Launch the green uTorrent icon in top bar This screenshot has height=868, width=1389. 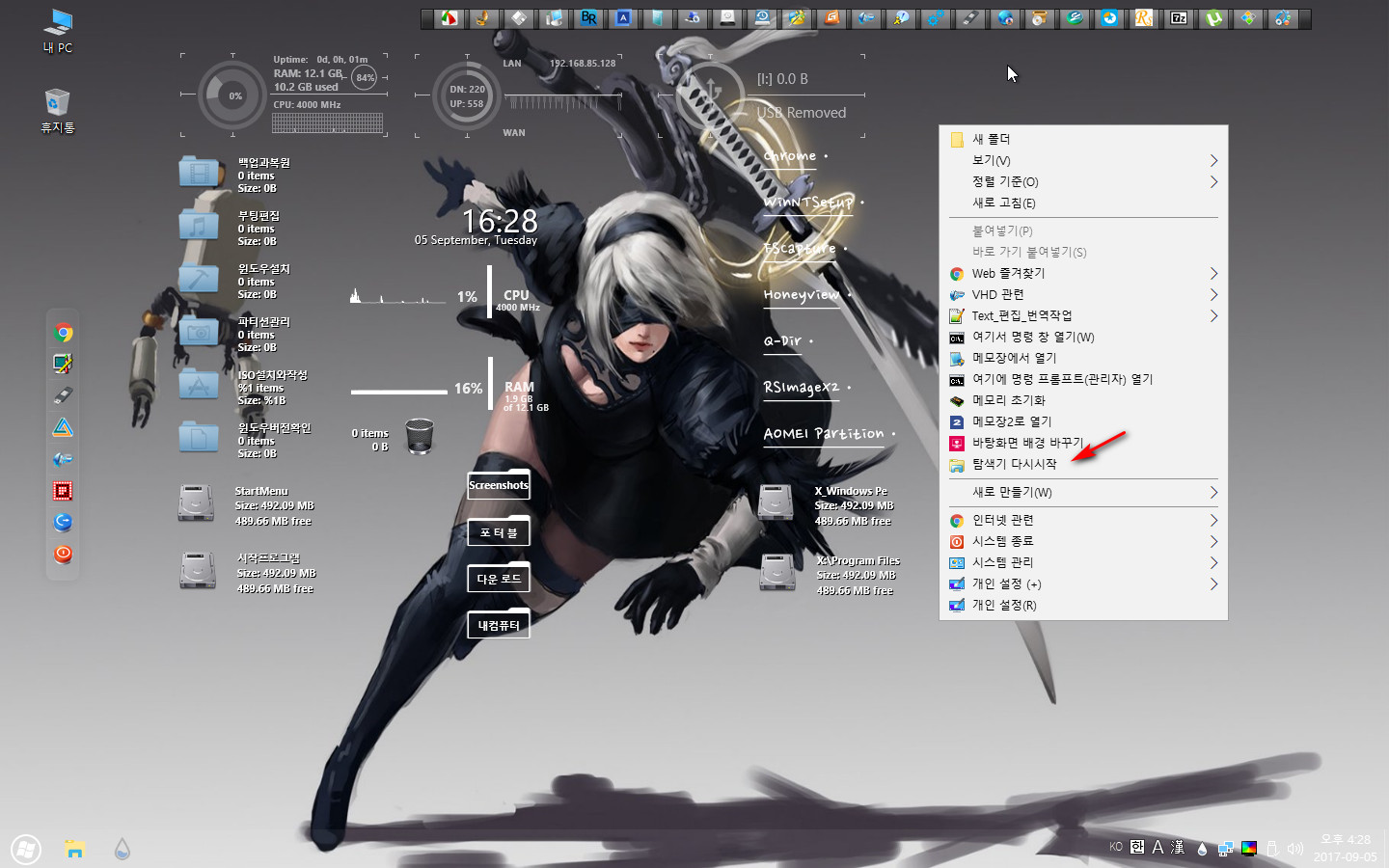coord(1213,18)
